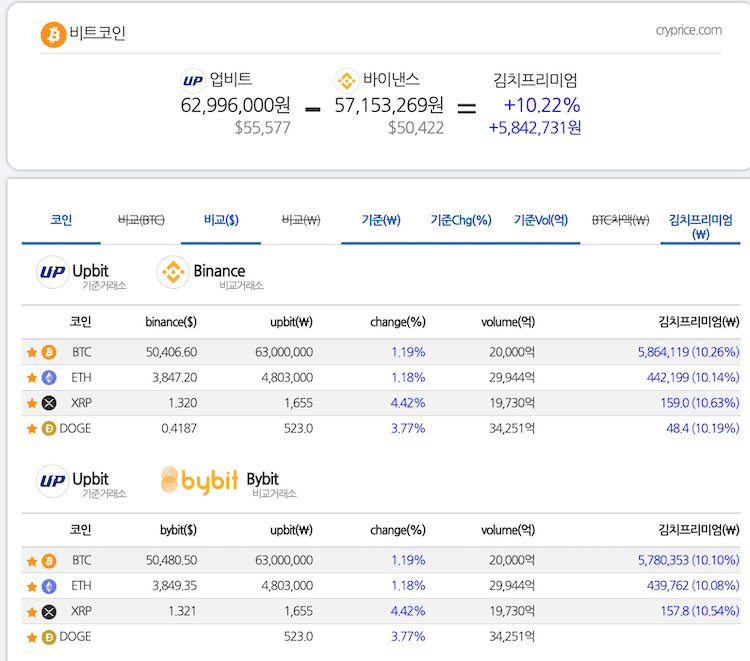Toggle favorite star for ETH in Binance table

pos(32,378)
